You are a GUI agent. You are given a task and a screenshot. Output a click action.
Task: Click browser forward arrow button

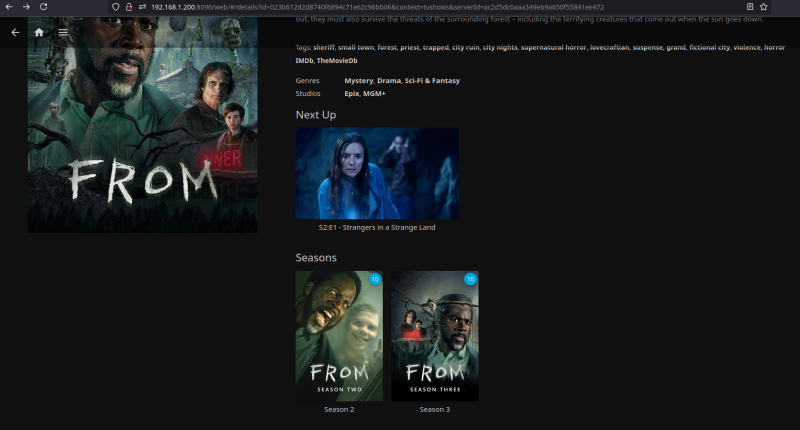[x=26, y=7]
